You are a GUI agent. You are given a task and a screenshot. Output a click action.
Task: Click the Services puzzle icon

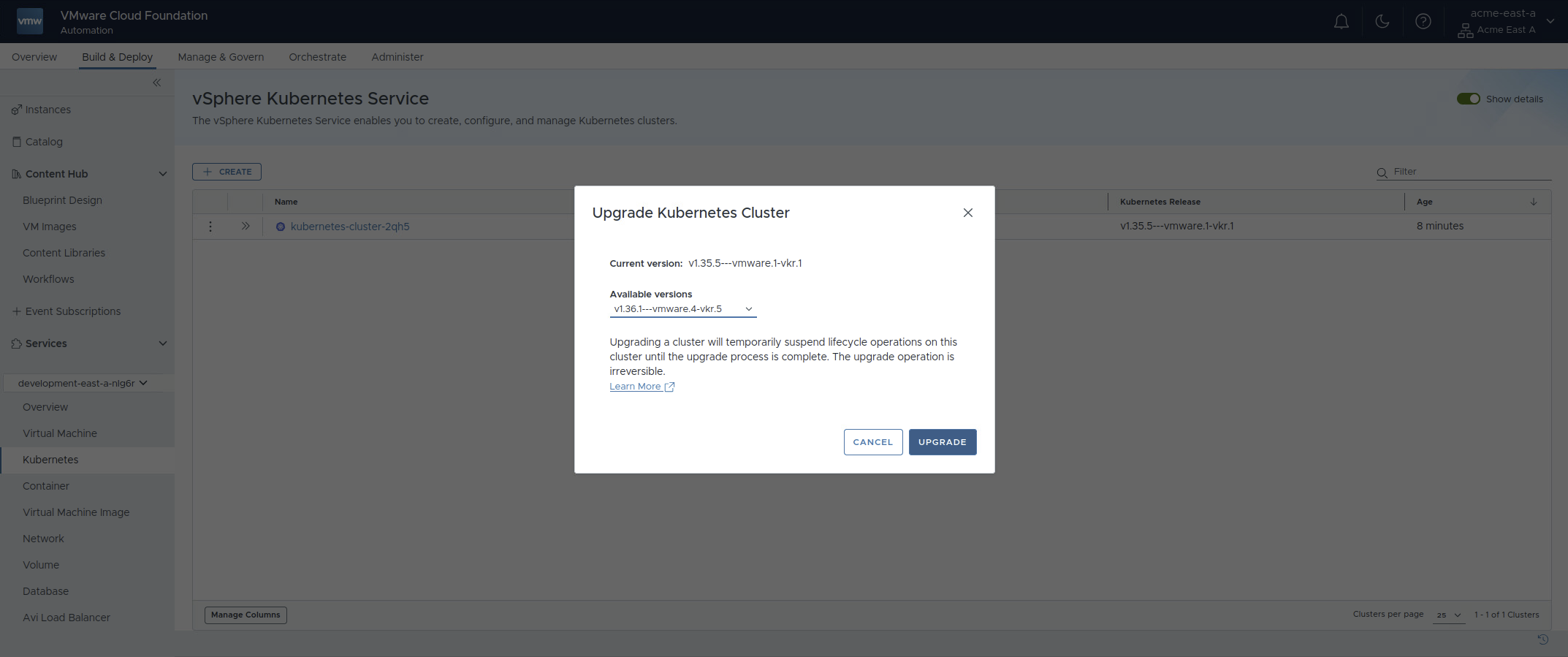pos(16,343)
